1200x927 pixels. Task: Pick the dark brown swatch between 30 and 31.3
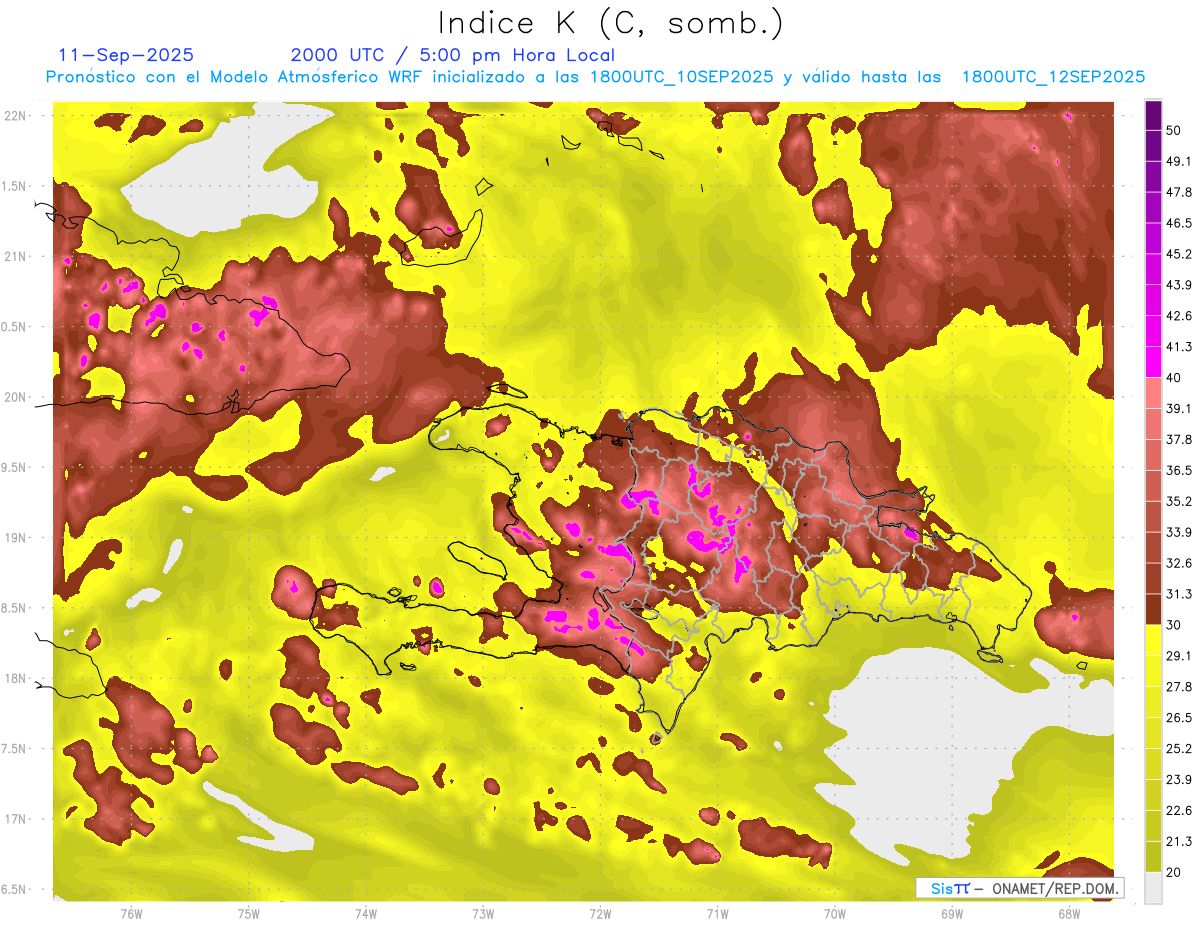[1153, 609]
